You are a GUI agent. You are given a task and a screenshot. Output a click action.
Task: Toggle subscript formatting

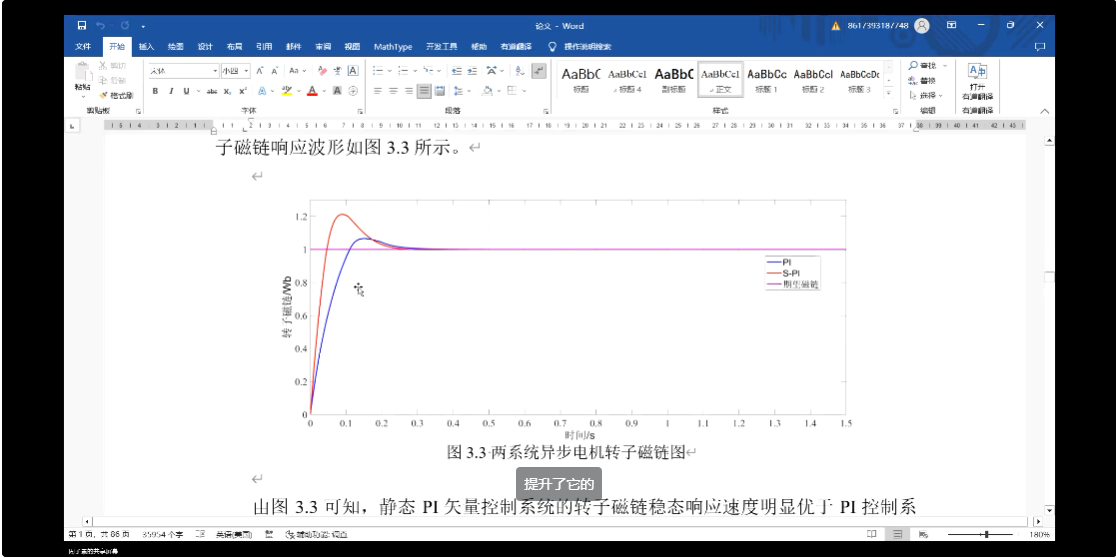[x=227, y=91]
